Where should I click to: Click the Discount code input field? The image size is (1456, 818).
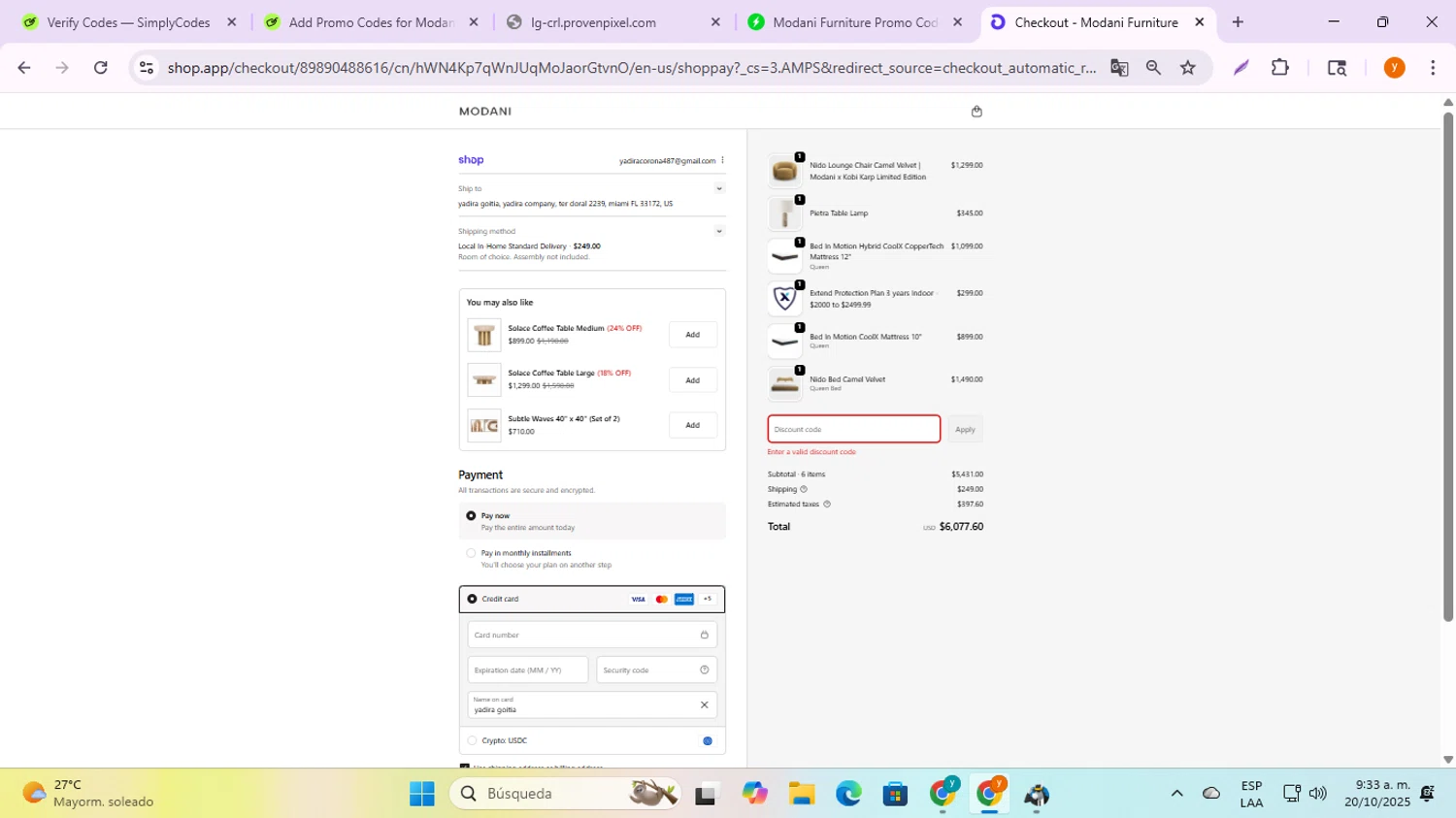pos(854,430)
